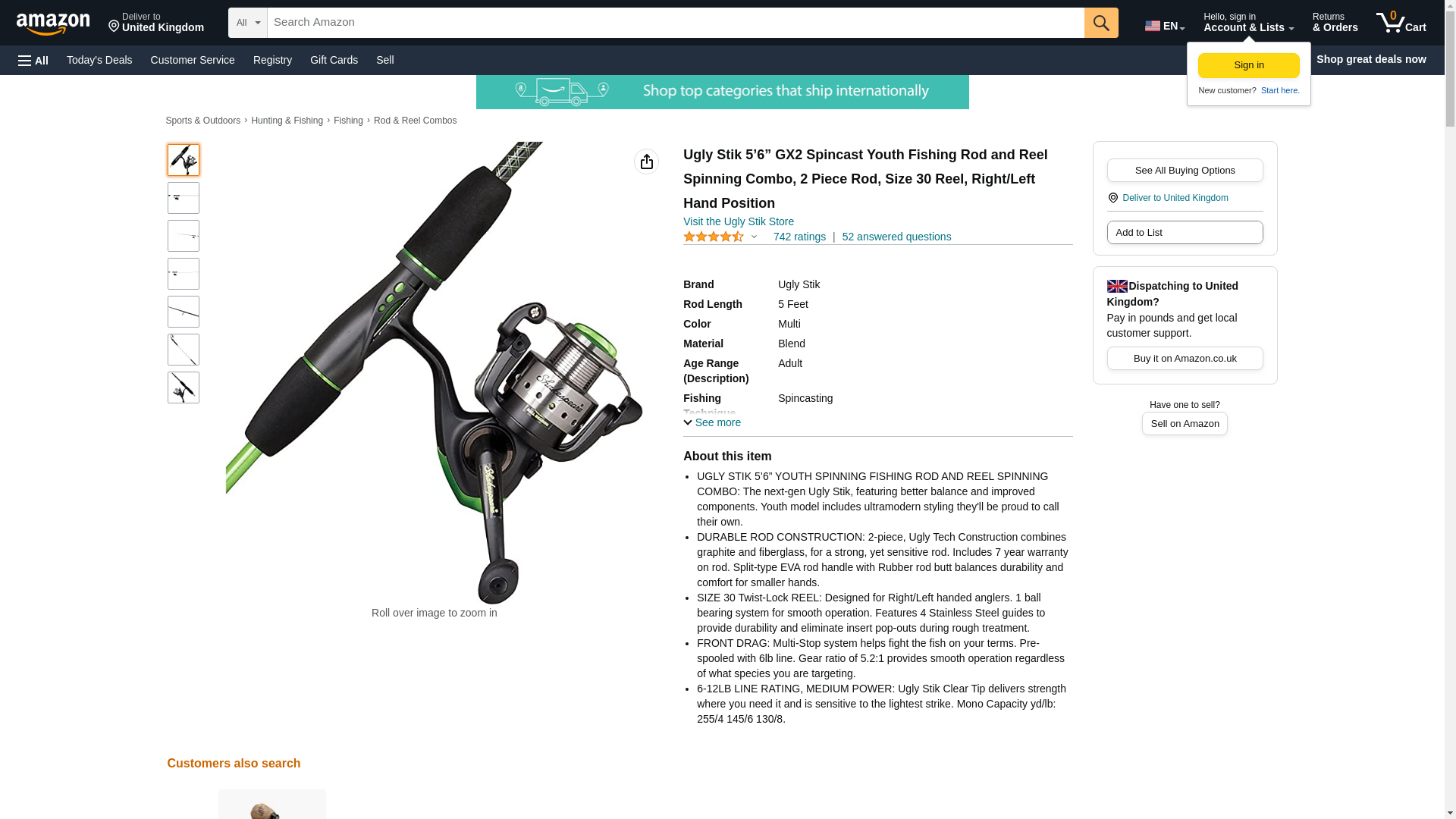Click the star rating icons
Viewport: 1456px width, 819px height.
tap(714, 237)
